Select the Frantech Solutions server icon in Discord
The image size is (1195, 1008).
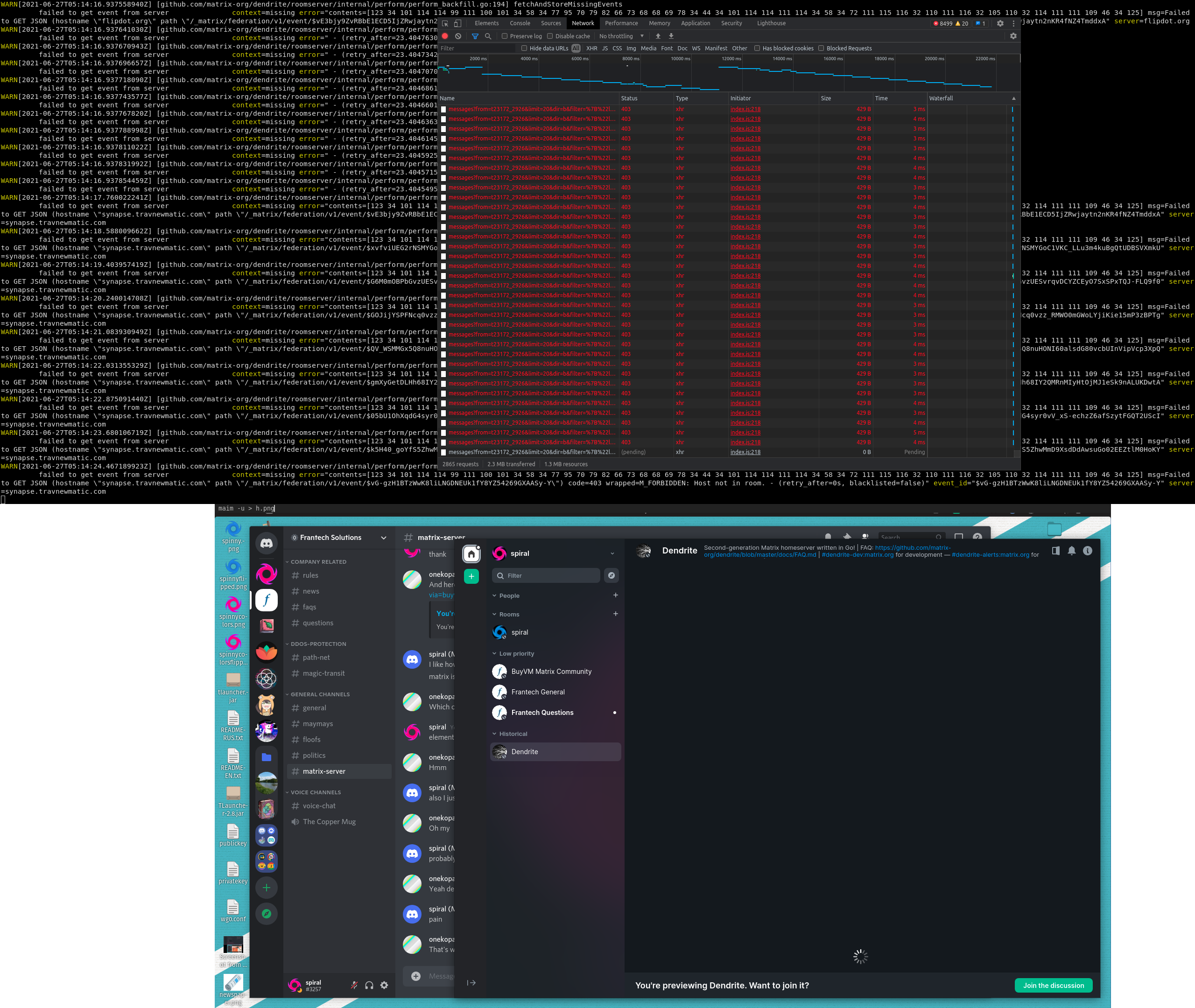tap(267, 600)
